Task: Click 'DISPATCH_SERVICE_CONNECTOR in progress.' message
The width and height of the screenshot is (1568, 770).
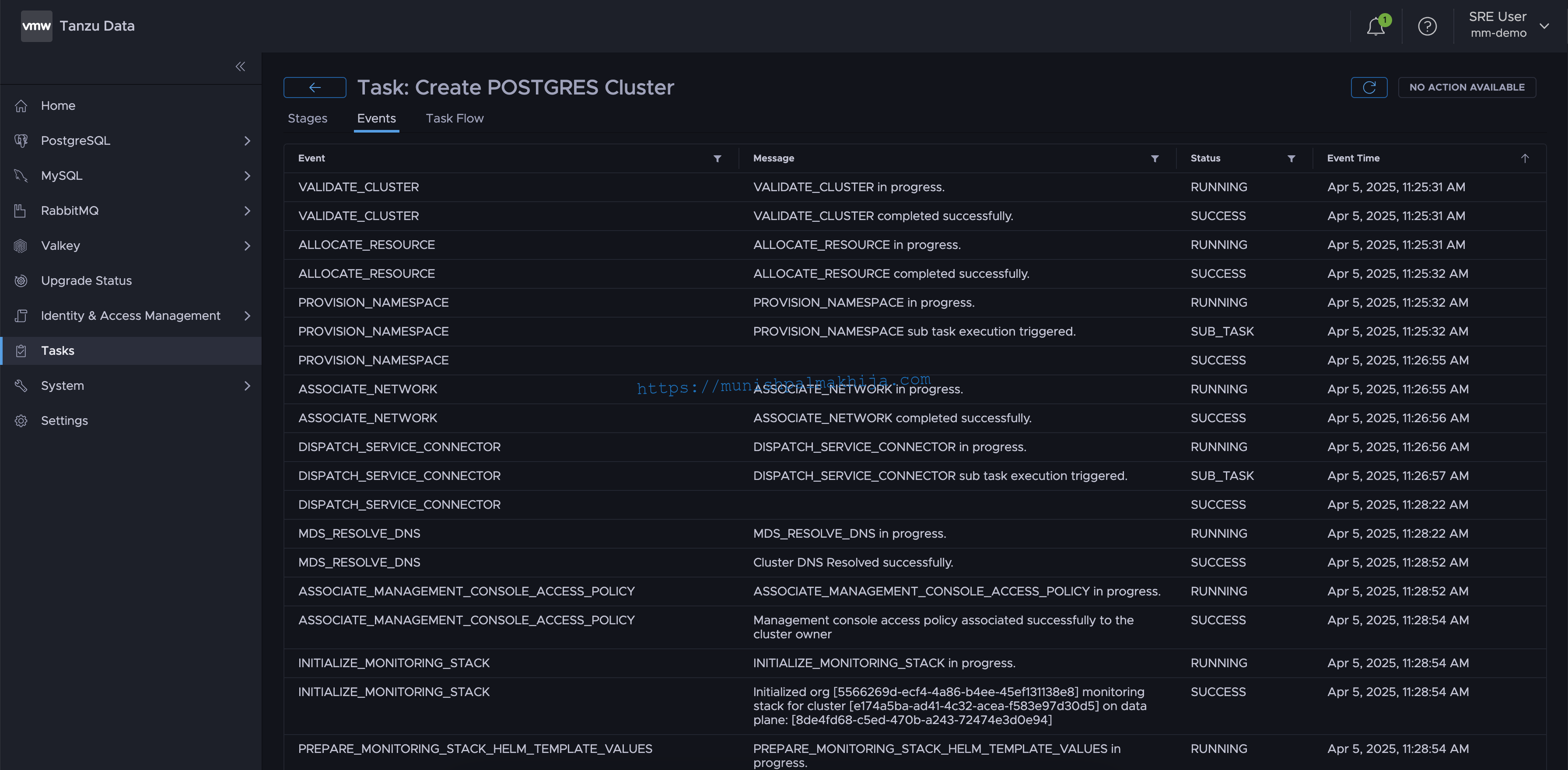Action: [889, 448]
